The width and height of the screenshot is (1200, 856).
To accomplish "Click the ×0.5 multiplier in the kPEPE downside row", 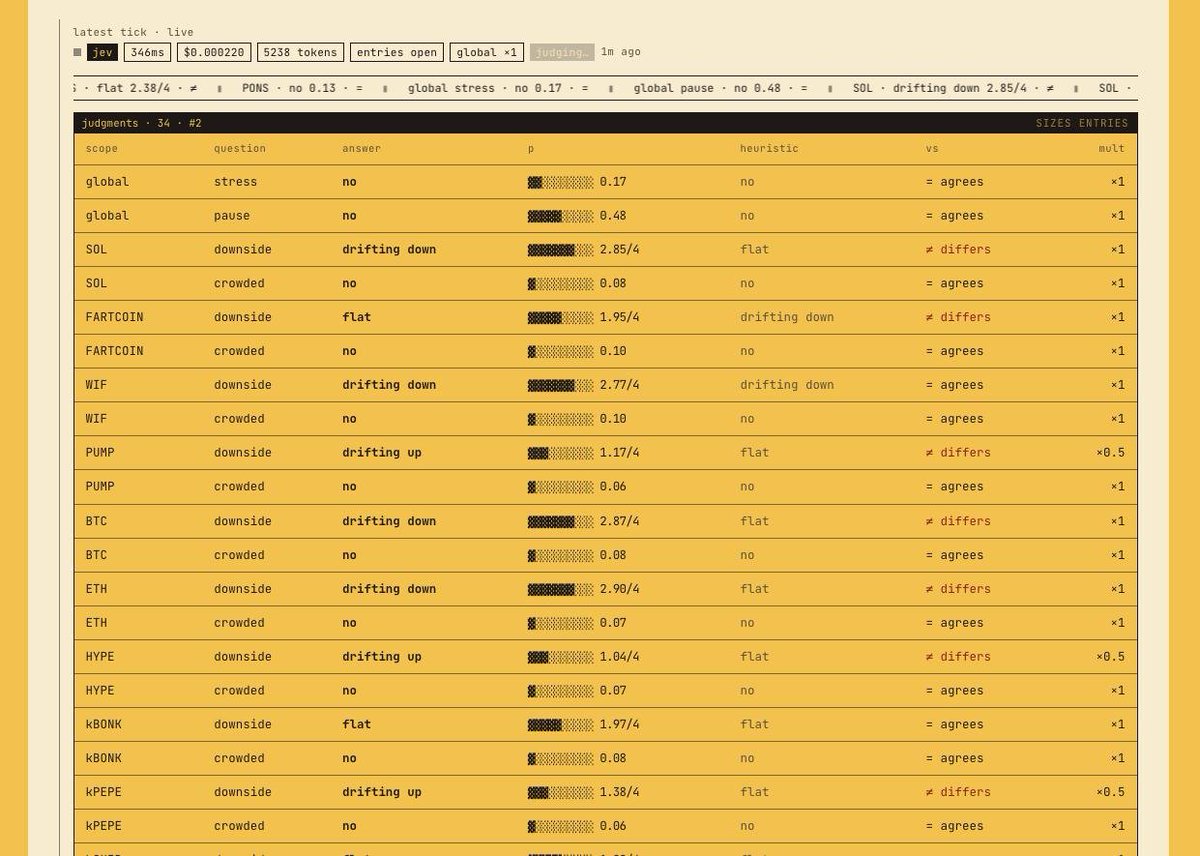I will coord(1110,792).
